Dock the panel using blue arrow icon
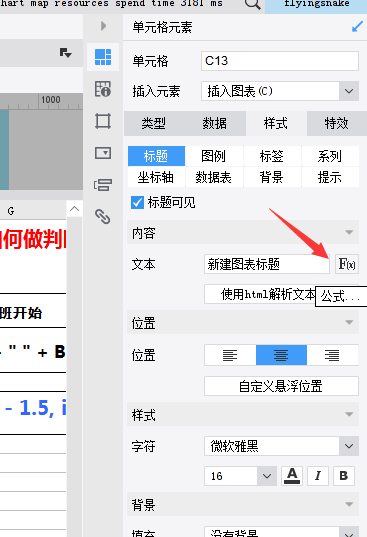367x537 pixels. pos(357,27)
